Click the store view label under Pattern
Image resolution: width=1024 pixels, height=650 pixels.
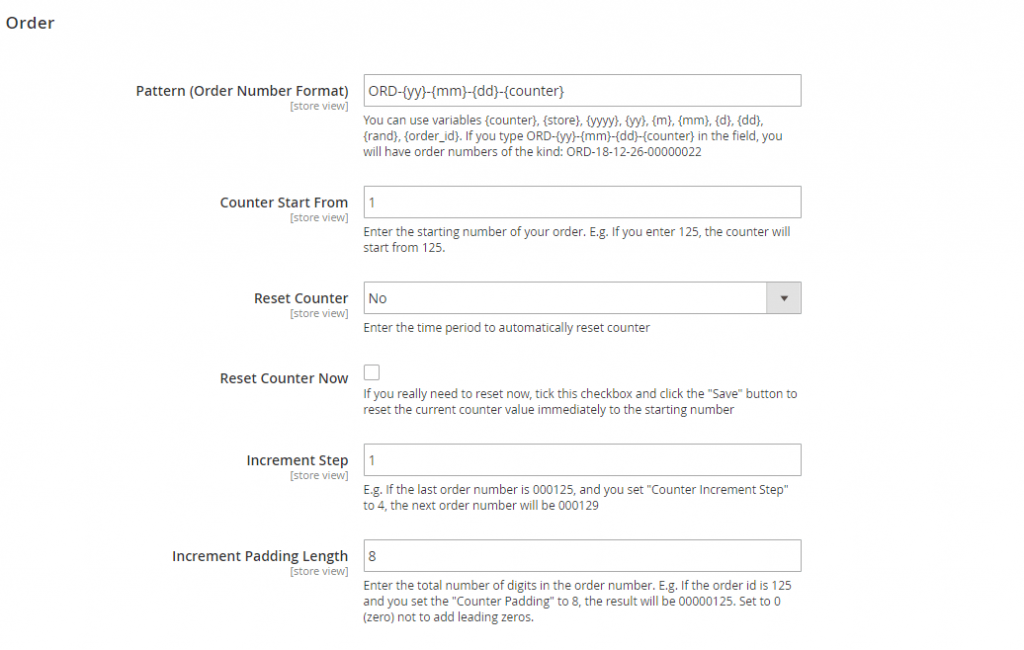(320, 105)
